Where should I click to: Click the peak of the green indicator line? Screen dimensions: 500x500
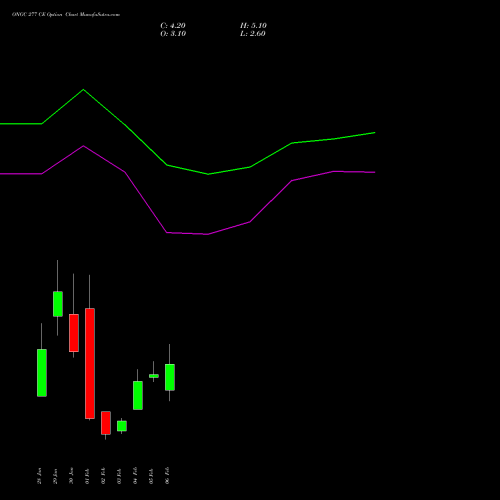[83, 90]
